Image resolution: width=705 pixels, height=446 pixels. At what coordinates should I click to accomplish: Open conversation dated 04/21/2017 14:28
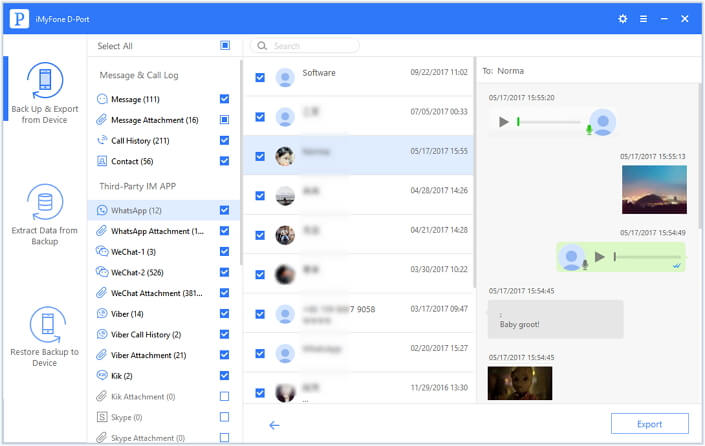coord(358,235)
